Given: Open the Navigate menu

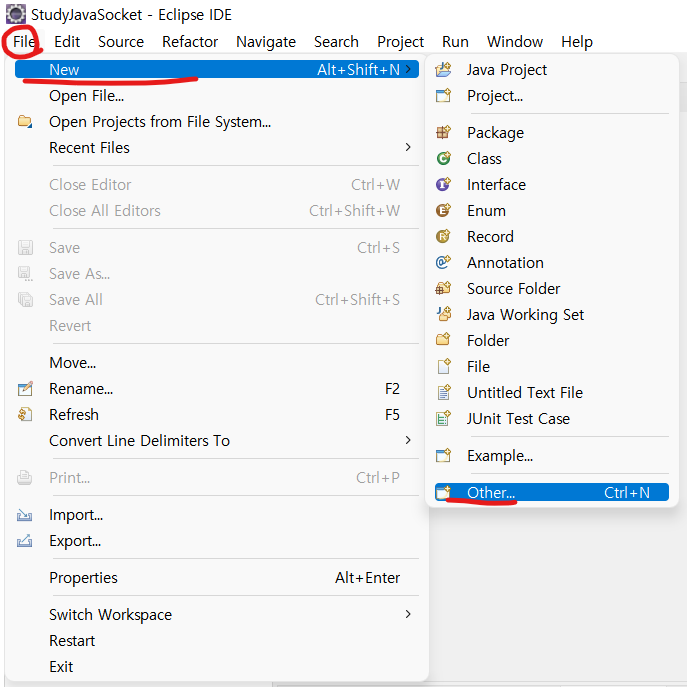Looking at the screenshot, I should [x=266, y=42].
